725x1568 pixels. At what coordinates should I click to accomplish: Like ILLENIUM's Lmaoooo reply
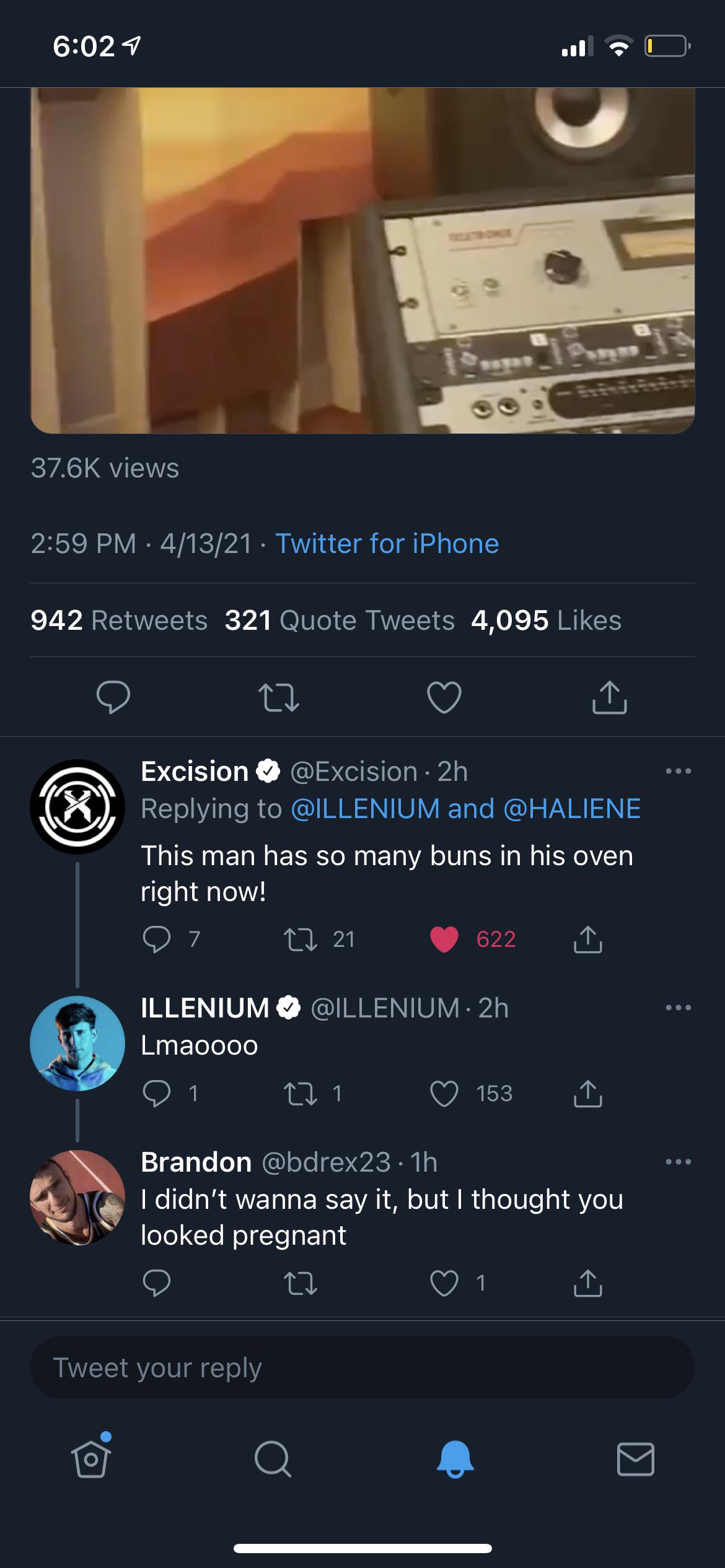coord(444,1094)
